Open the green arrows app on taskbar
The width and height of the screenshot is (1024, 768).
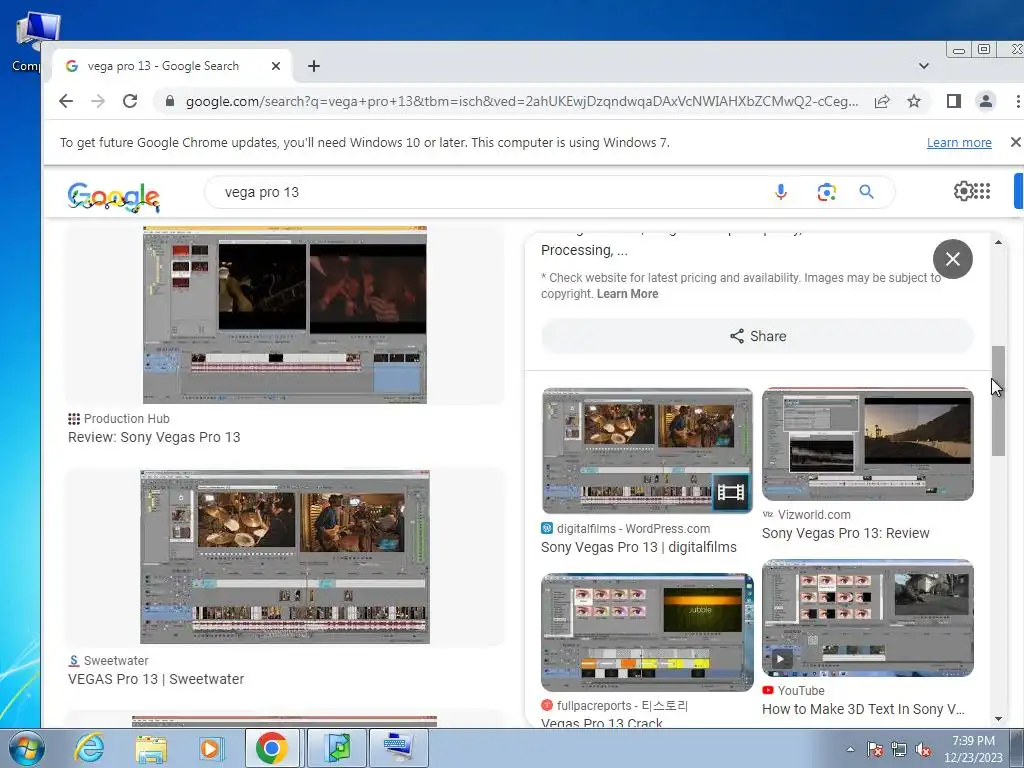(337, 748)
